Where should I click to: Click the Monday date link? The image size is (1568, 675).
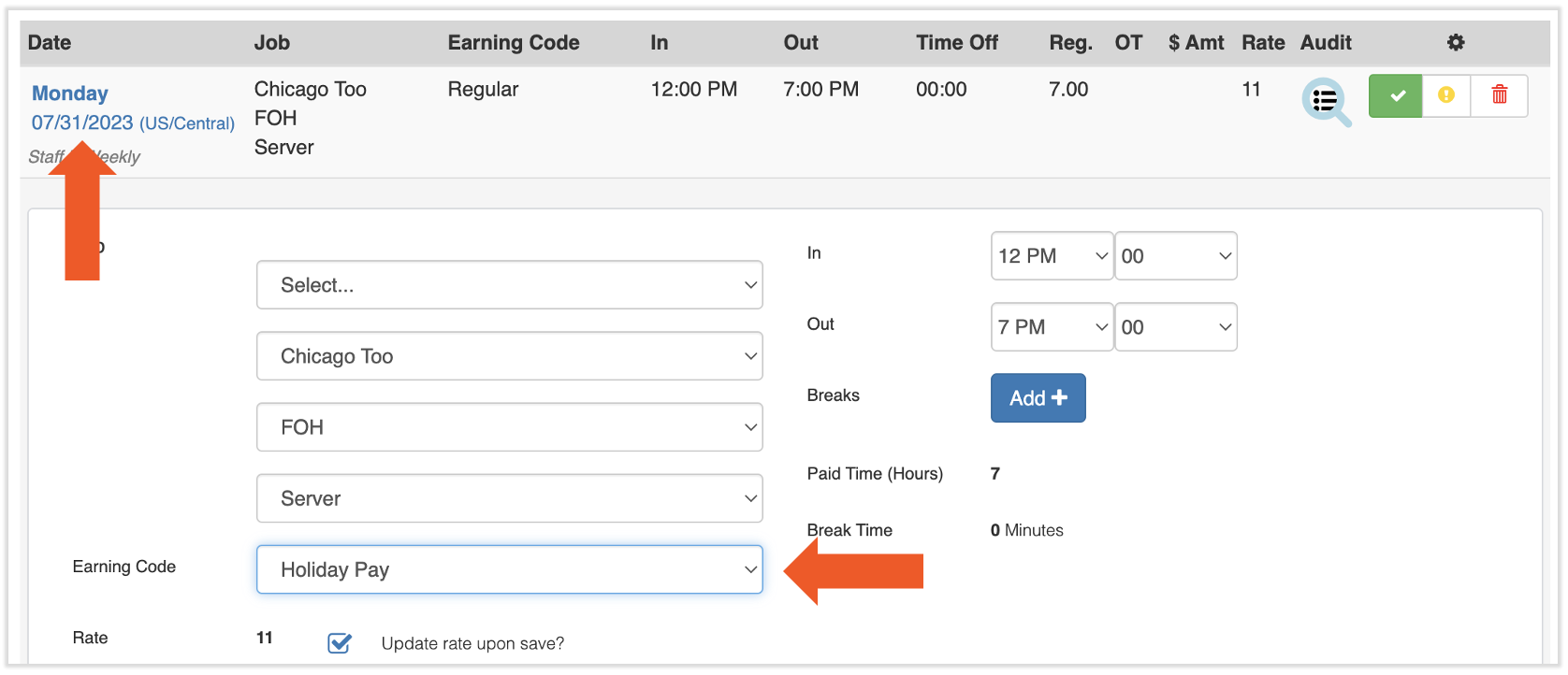point(70,93)
